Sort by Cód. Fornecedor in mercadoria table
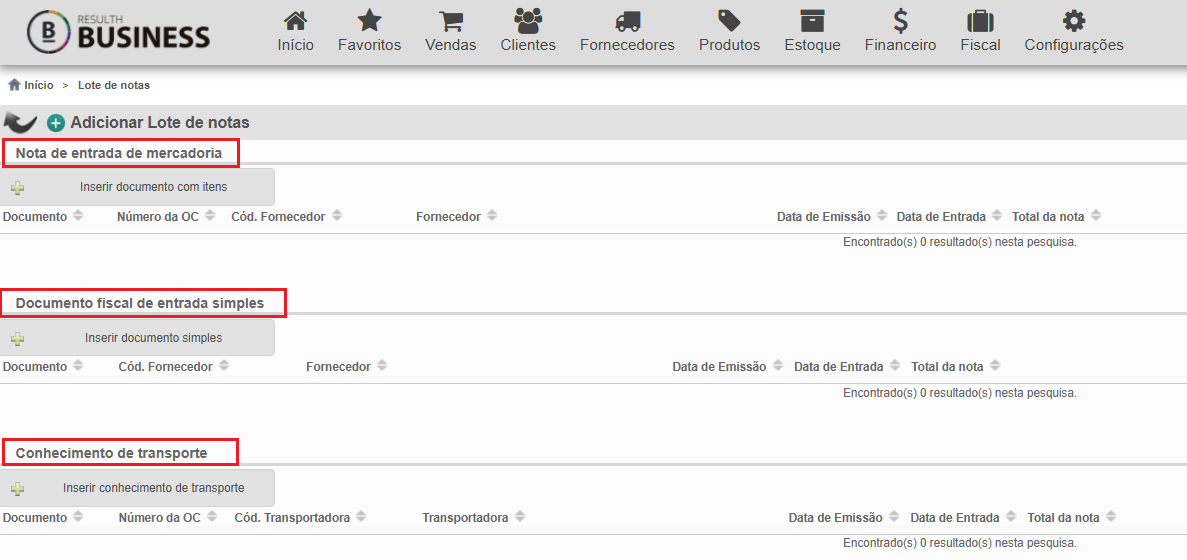 click(286, 216)
